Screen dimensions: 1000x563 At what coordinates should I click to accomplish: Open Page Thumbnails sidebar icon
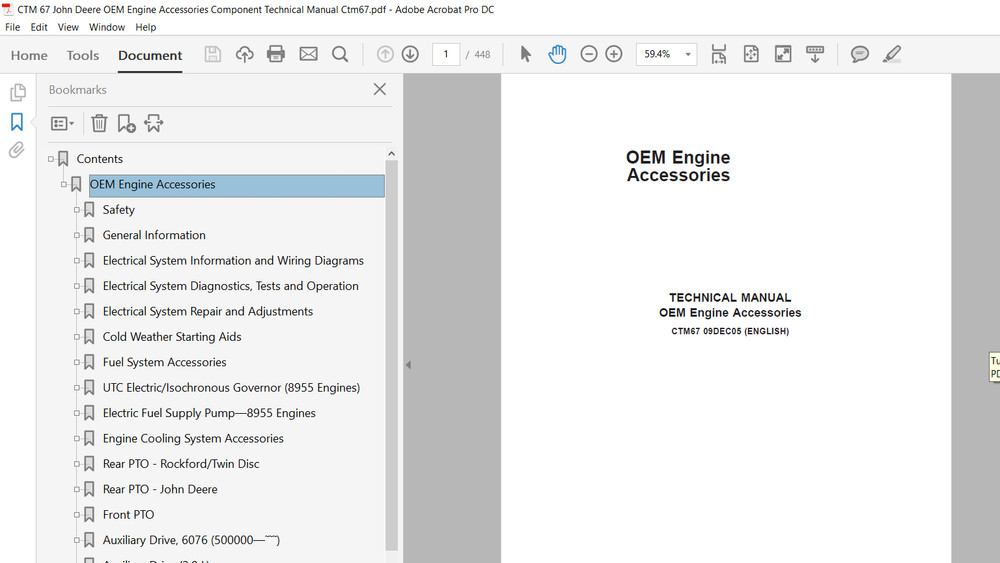pyautogui.click(x=17, y=92)
